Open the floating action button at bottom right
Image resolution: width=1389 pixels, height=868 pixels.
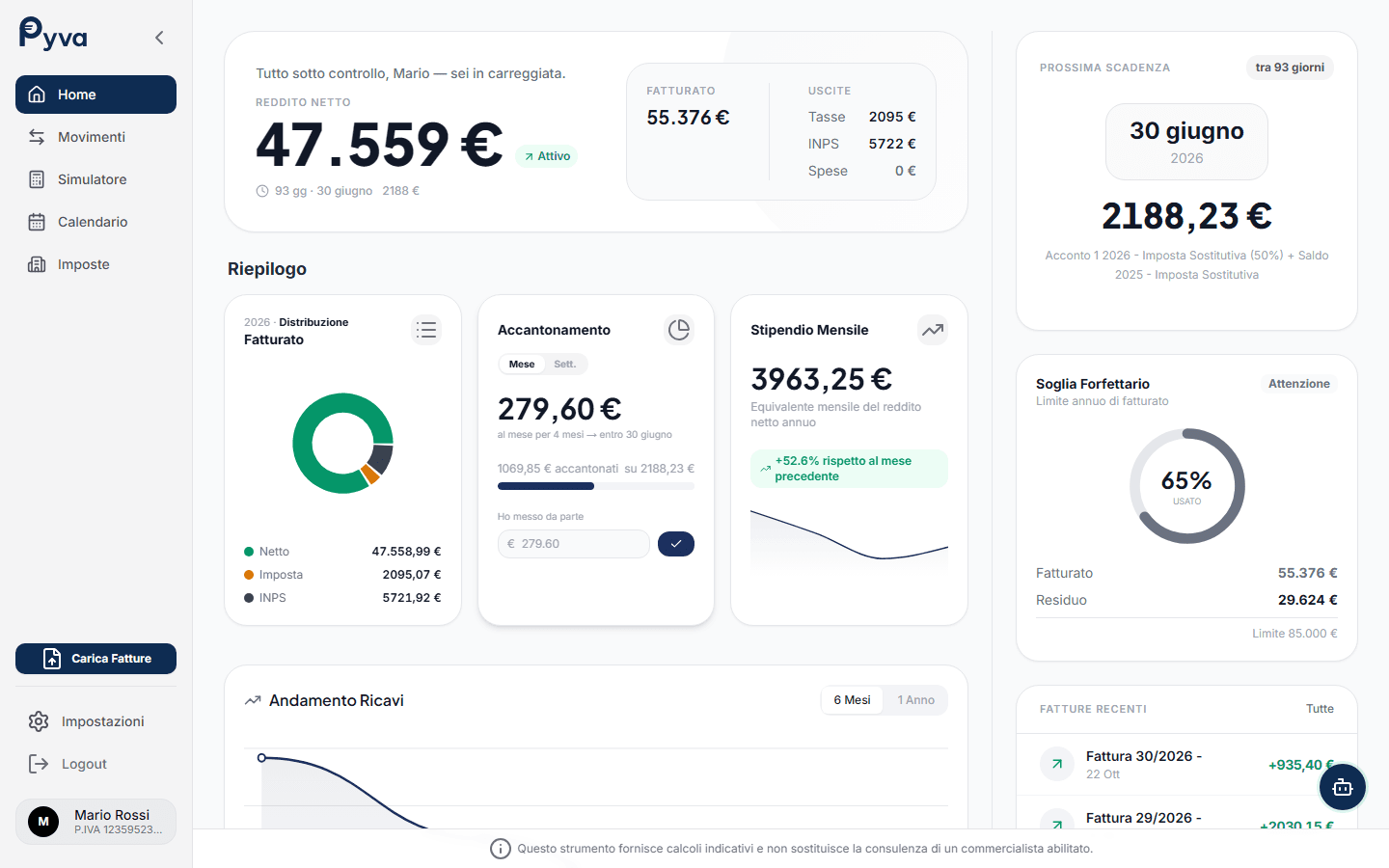[x=1343, y=787]
